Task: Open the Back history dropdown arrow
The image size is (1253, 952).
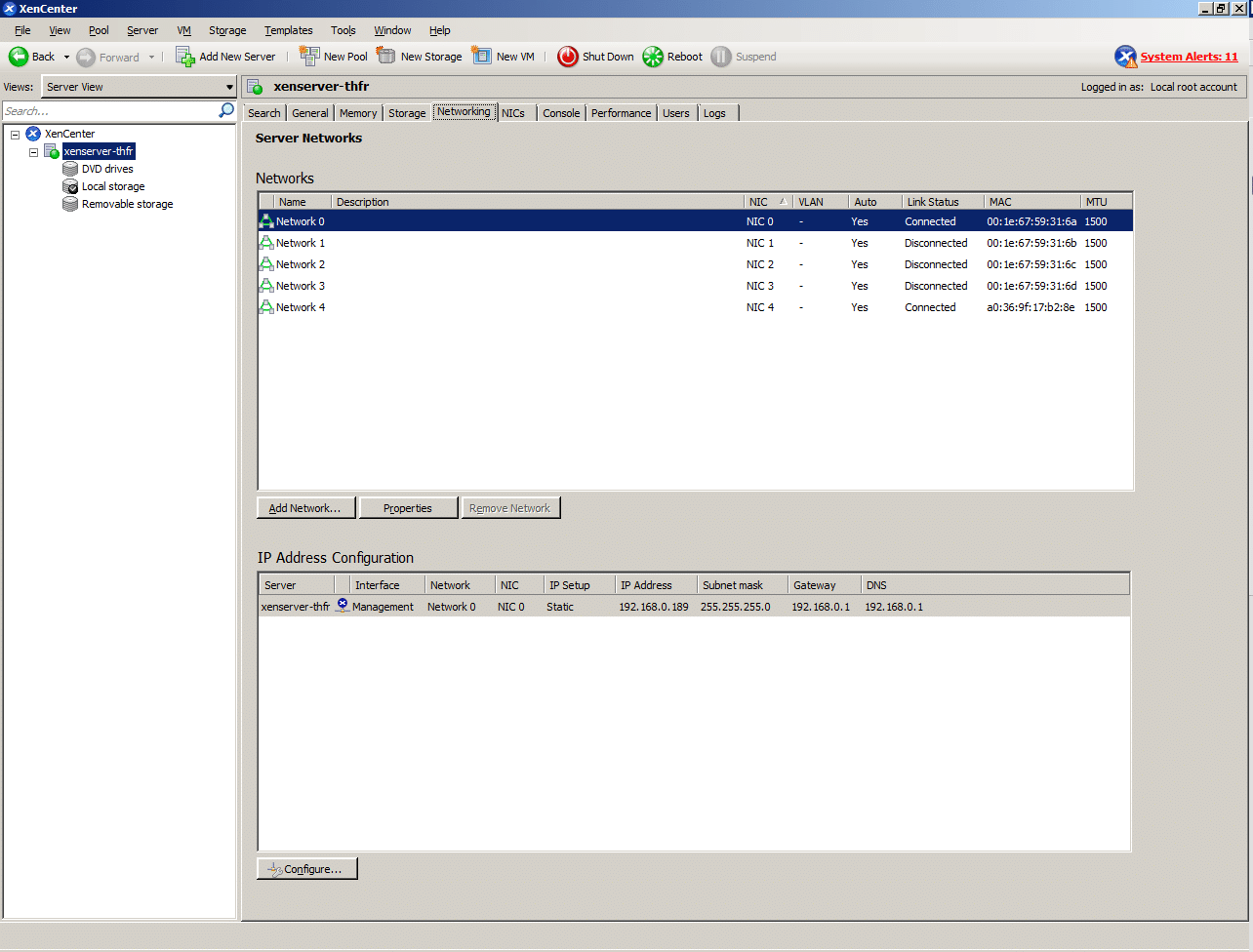Action: coord(66,58)
